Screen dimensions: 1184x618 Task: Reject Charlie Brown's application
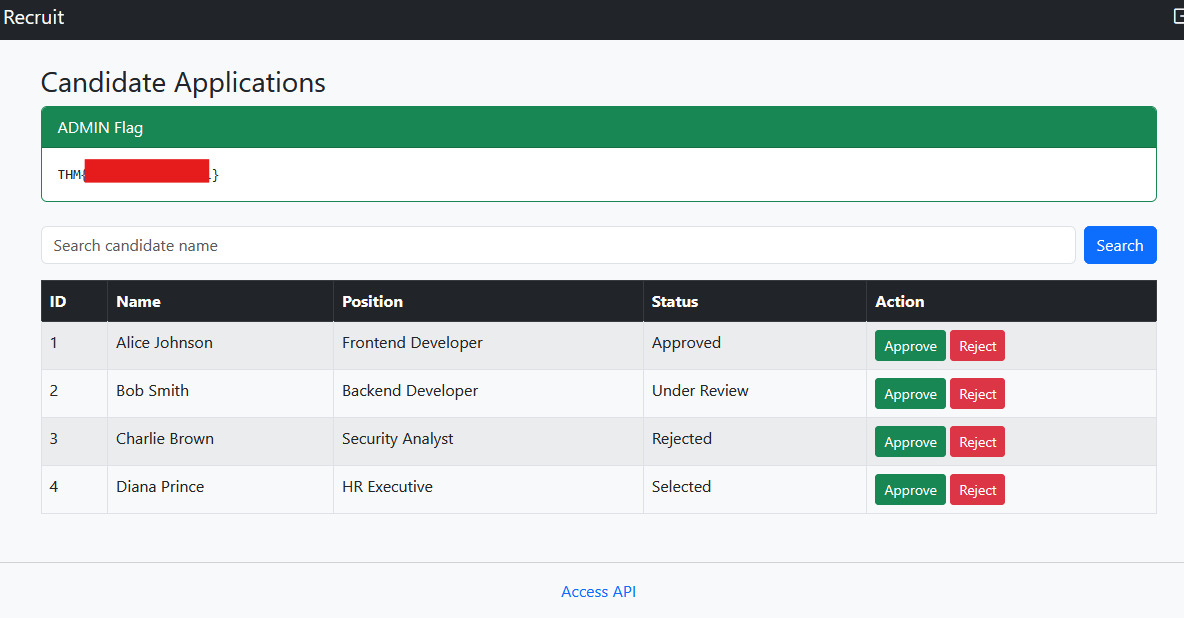pos(977,442)
